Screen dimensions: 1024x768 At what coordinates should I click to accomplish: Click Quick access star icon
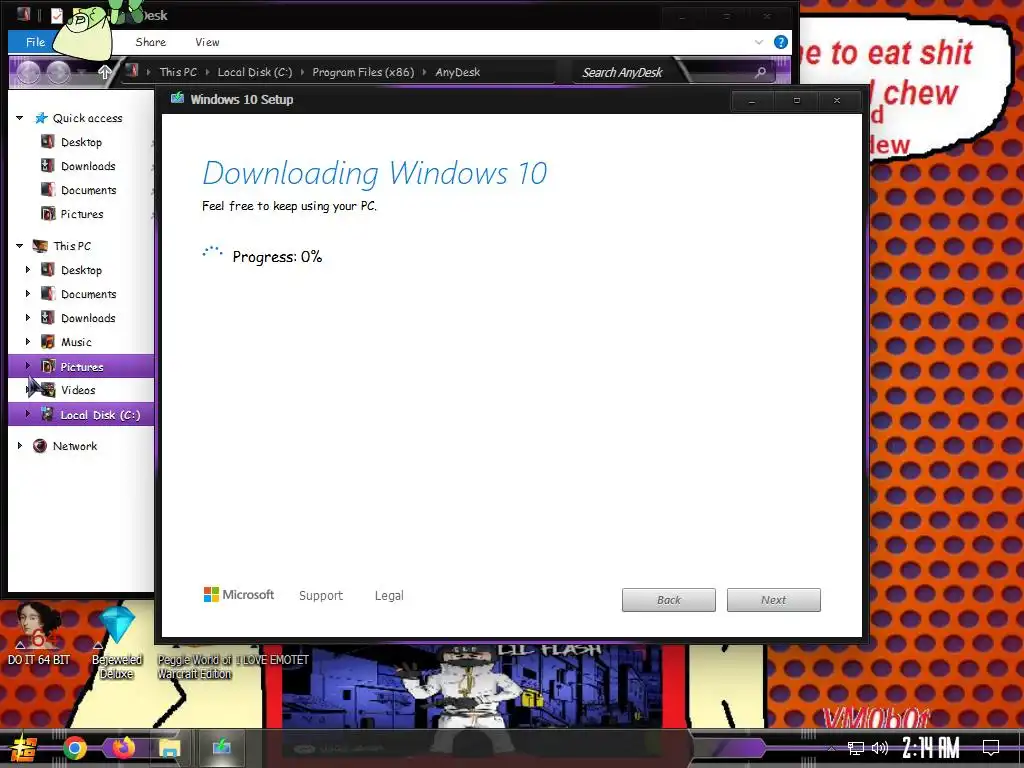41,118
